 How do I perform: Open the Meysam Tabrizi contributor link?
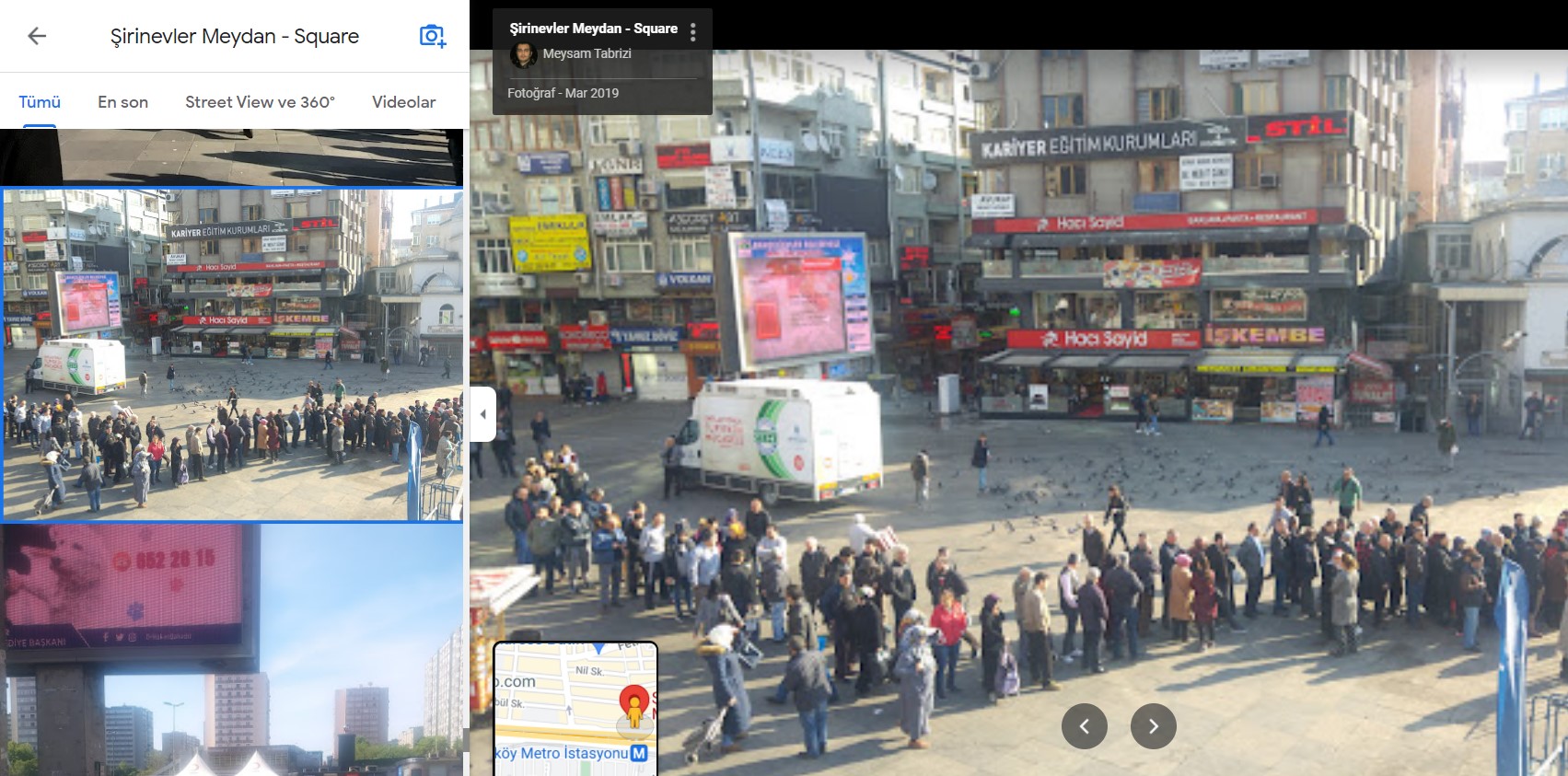point(587,53)
